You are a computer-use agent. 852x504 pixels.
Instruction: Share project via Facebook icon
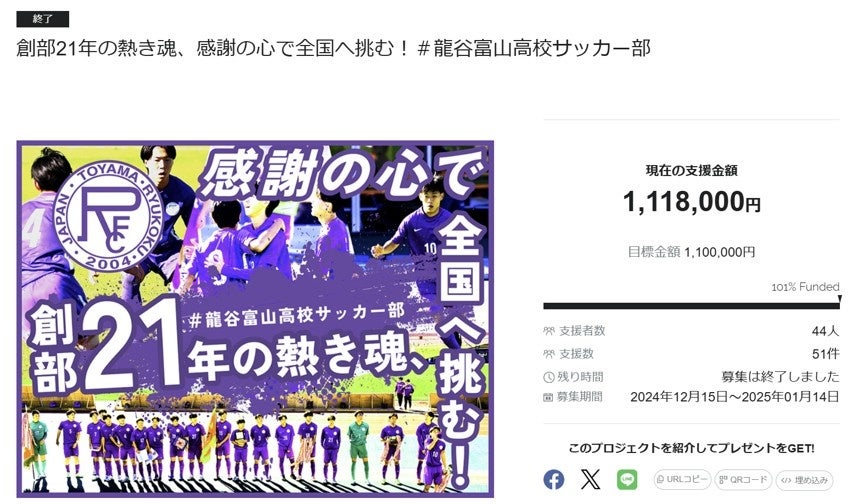coord(554,480)
